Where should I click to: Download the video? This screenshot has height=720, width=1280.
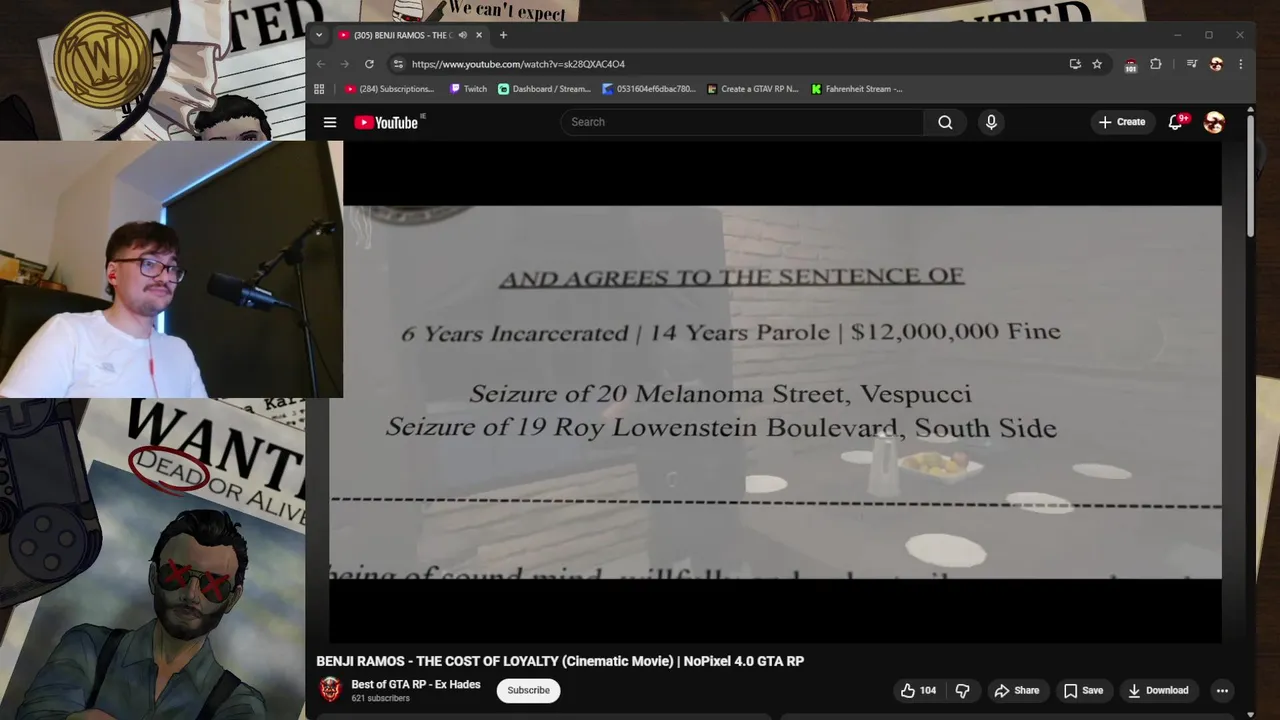(x=1158, y=690)
